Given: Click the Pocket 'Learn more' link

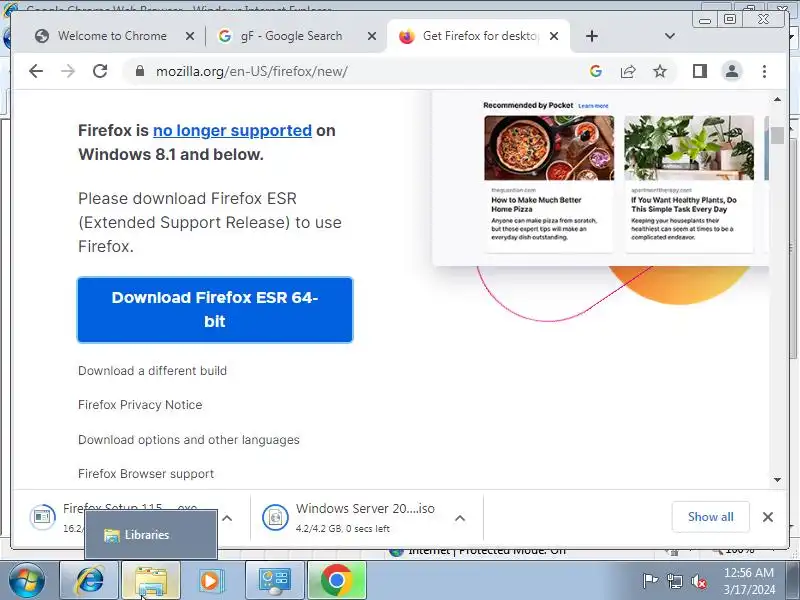Looking at the screenshot, I should [593, 106].
